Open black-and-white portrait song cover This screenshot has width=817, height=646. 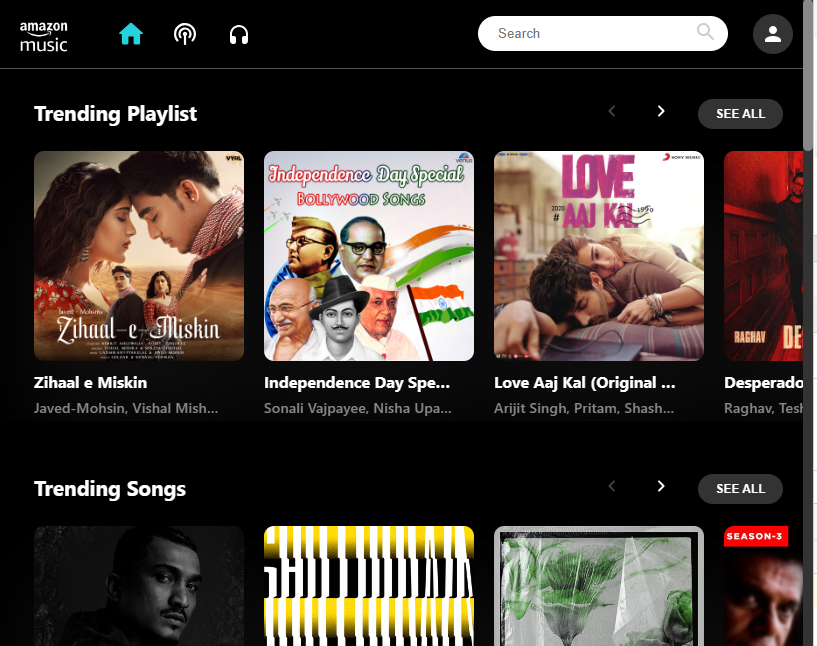(139, 586)
